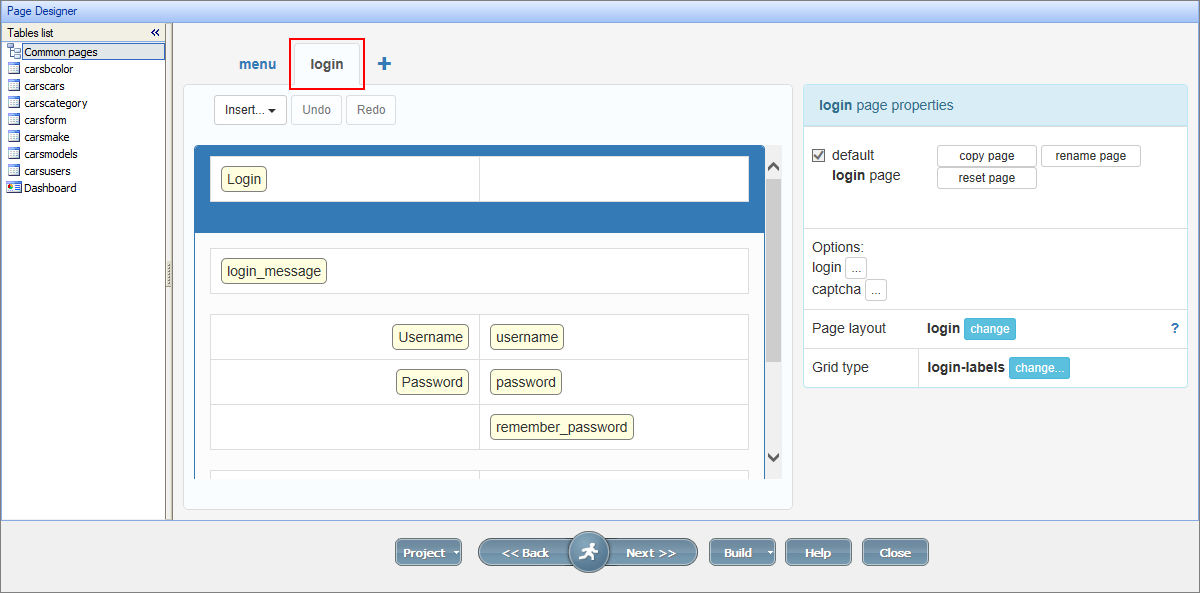The image size is (1200, 593).
Task: Click the carsusers table icon
Action: (14, 170)
